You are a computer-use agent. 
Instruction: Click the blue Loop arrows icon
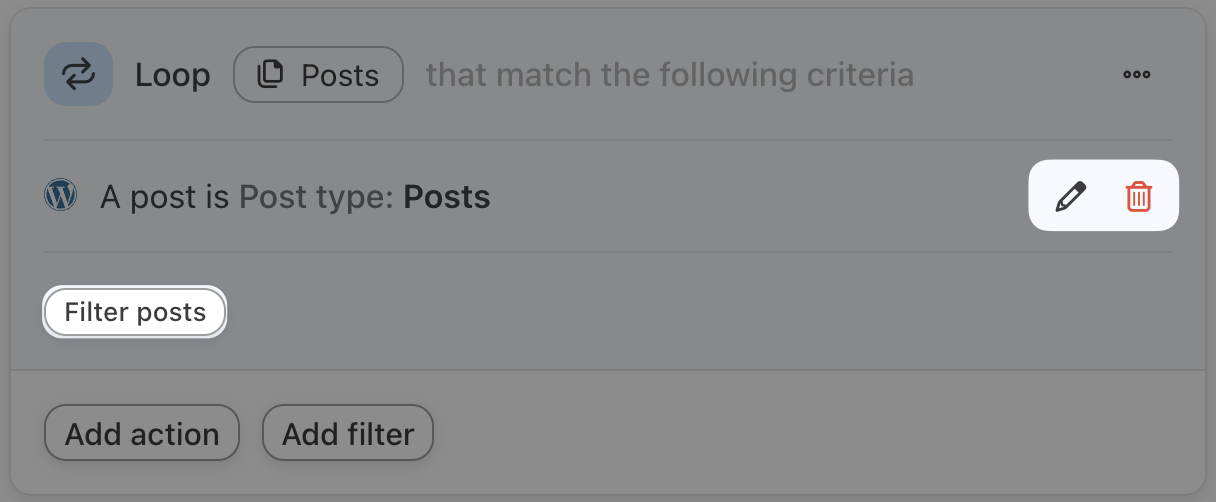[x=78, y=75]
